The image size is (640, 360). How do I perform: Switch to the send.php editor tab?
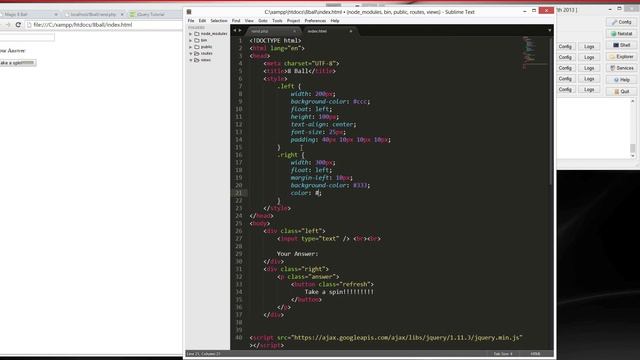pyautogui.click(x=272, y=31)
